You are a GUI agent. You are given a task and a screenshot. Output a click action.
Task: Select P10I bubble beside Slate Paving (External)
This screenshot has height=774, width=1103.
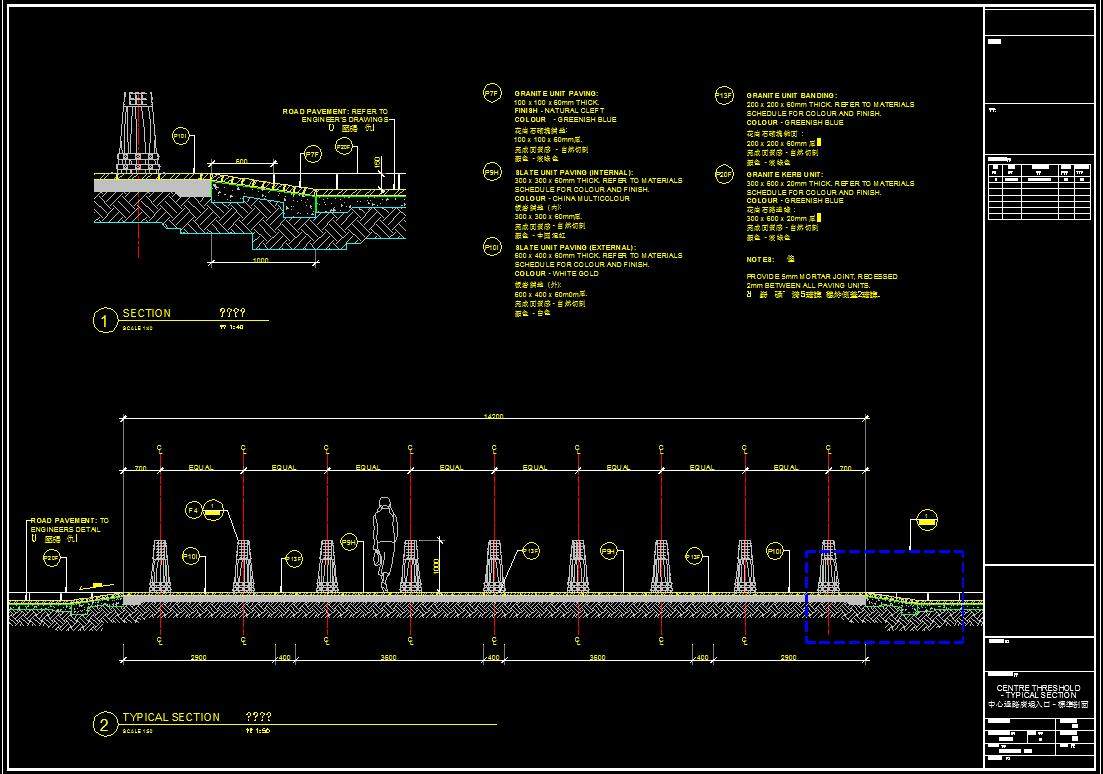[491, 247]
